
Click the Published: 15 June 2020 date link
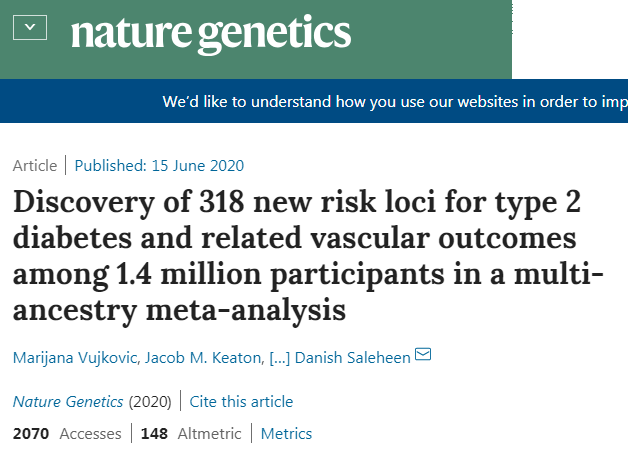159,165
